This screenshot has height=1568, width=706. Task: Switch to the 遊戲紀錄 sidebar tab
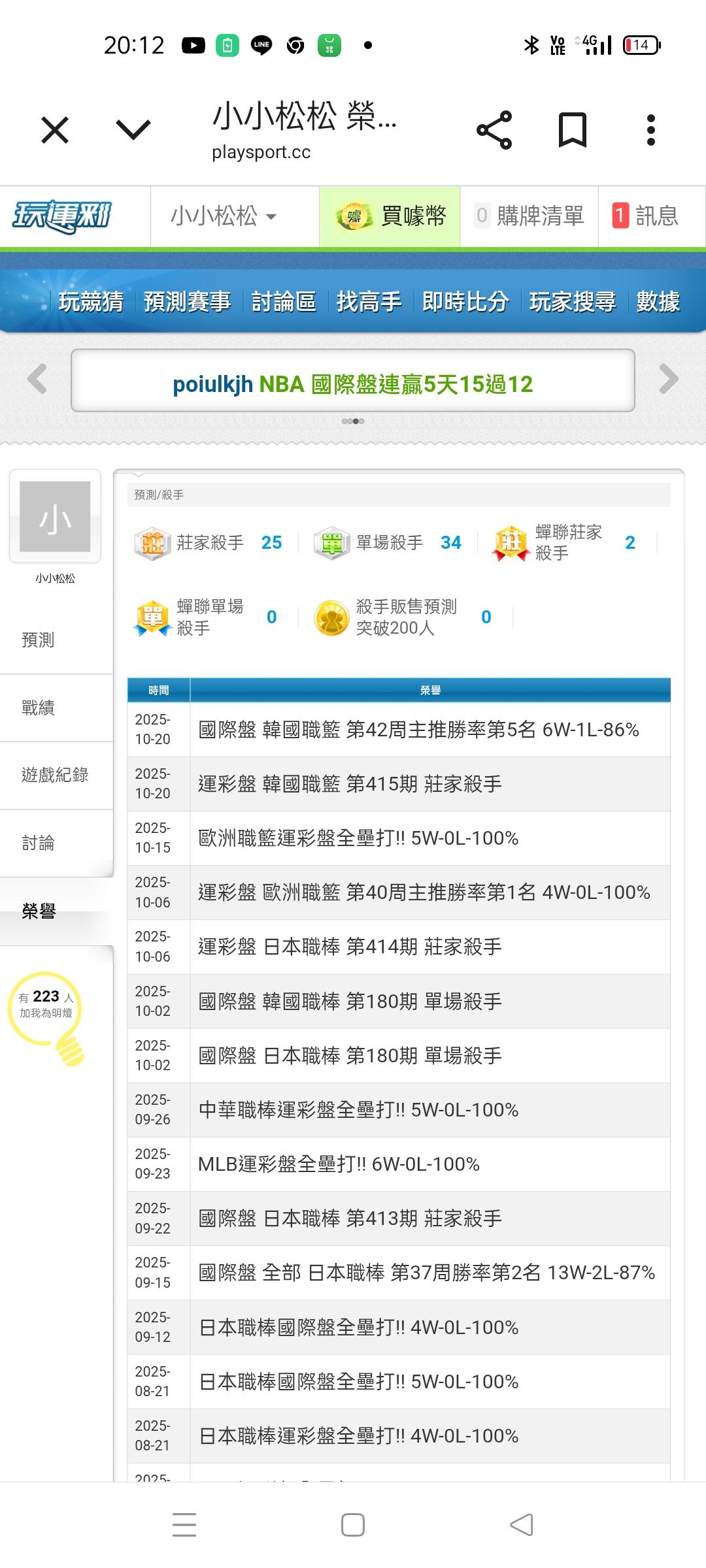(55, 775)
